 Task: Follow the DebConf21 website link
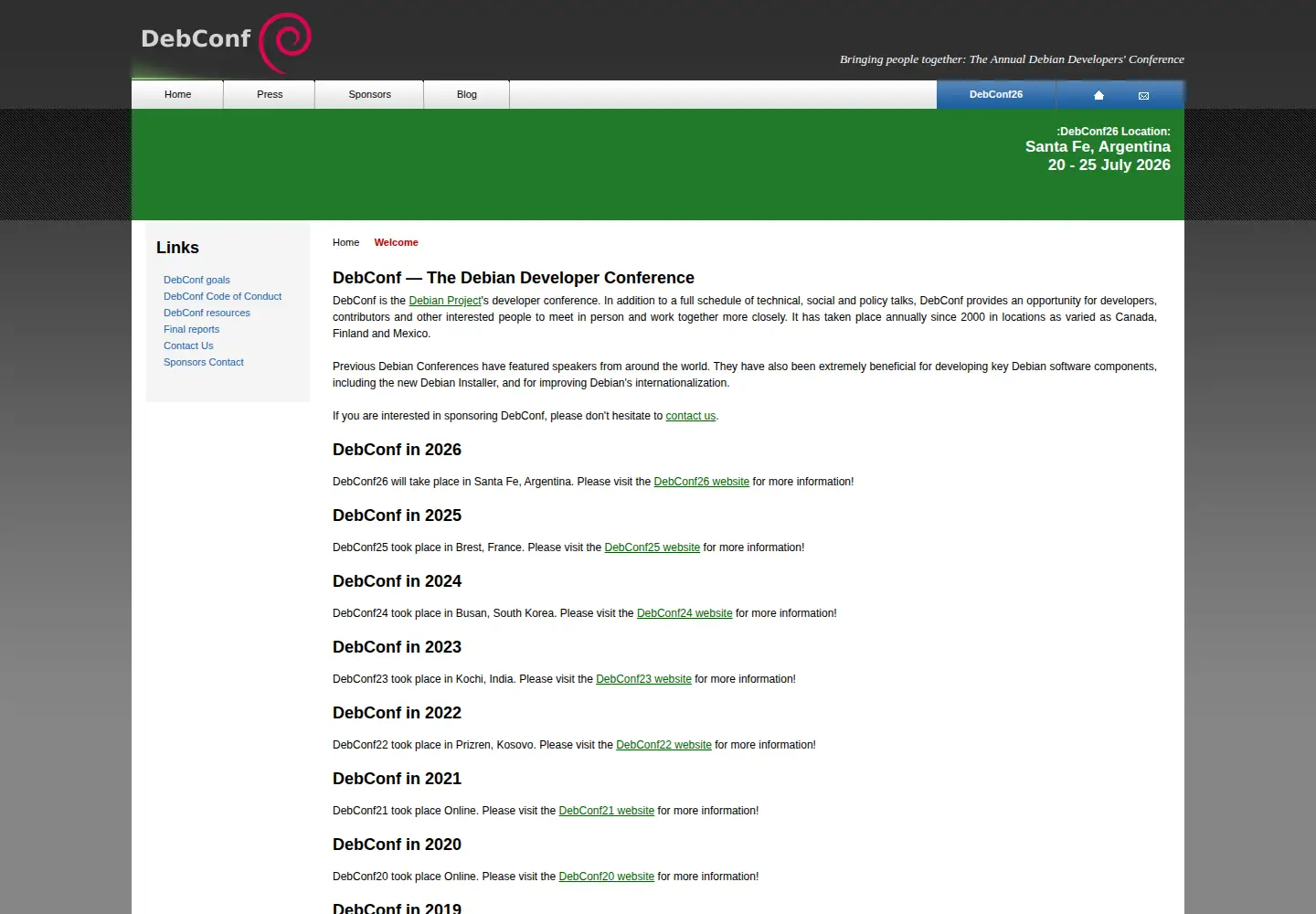coord(607,811)
